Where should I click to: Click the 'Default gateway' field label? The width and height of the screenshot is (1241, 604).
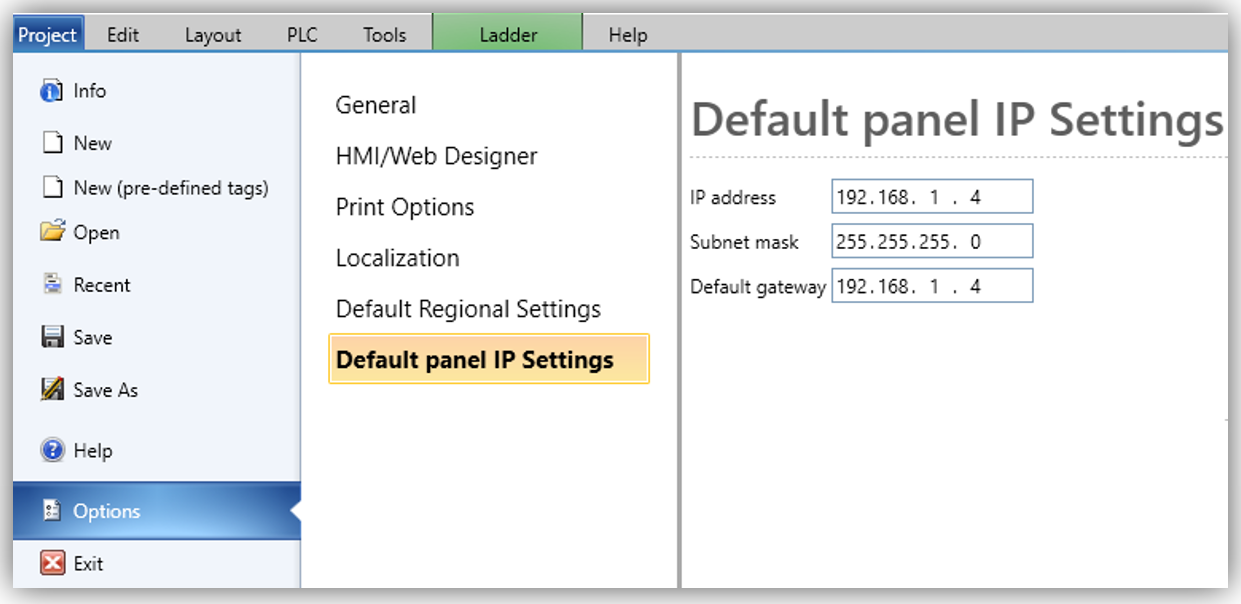tap(758, 287)
